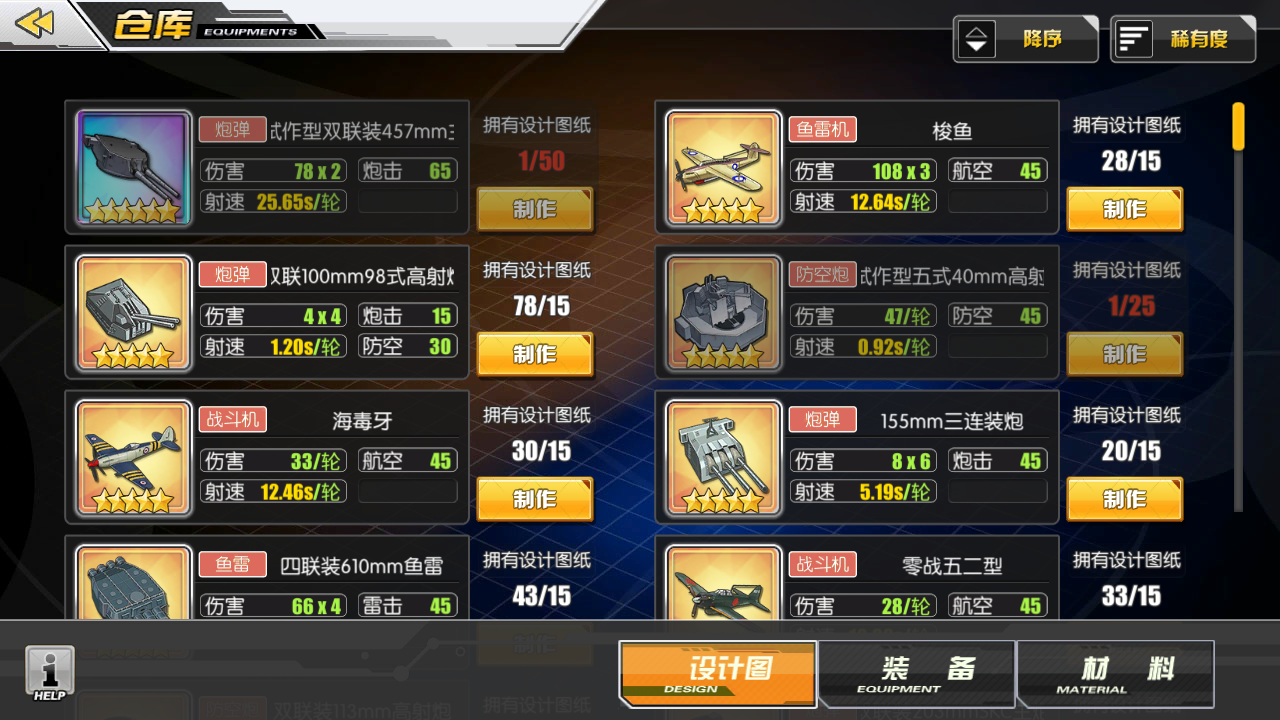Image resolution: width=1280 pixels, height=720 pixels.
Task: Select the 457mm twin turret equipment icon
Action: click(133, 168)
